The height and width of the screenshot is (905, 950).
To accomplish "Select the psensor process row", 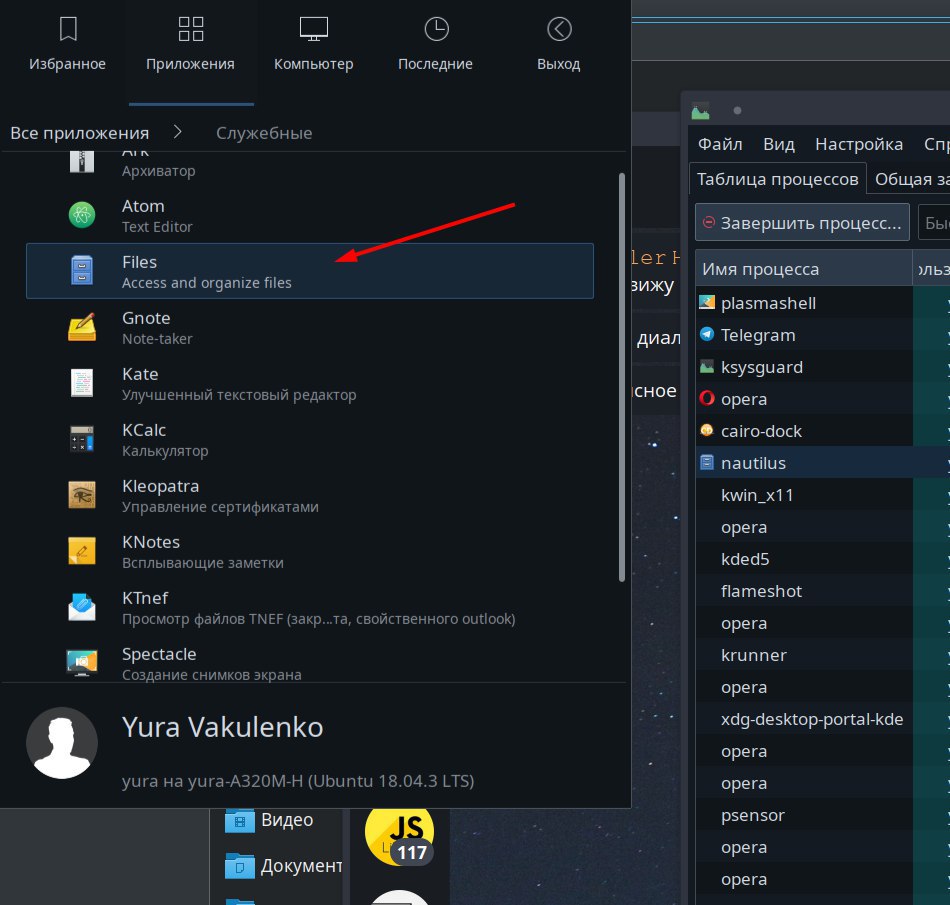I will (823, 815).
